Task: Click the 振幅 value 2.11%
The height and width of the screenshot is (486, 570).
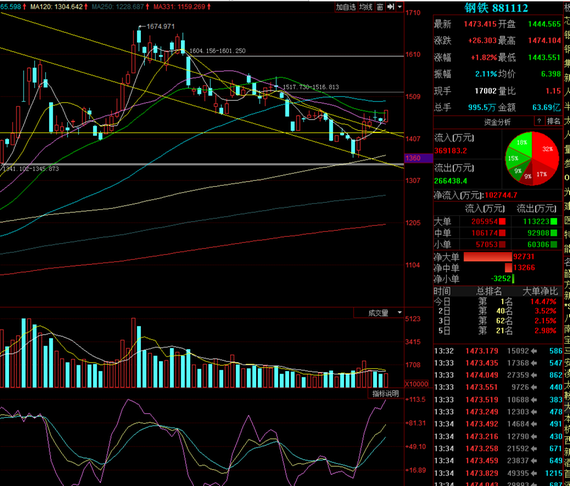Action: pyautogui.click(x=486, y=74)
